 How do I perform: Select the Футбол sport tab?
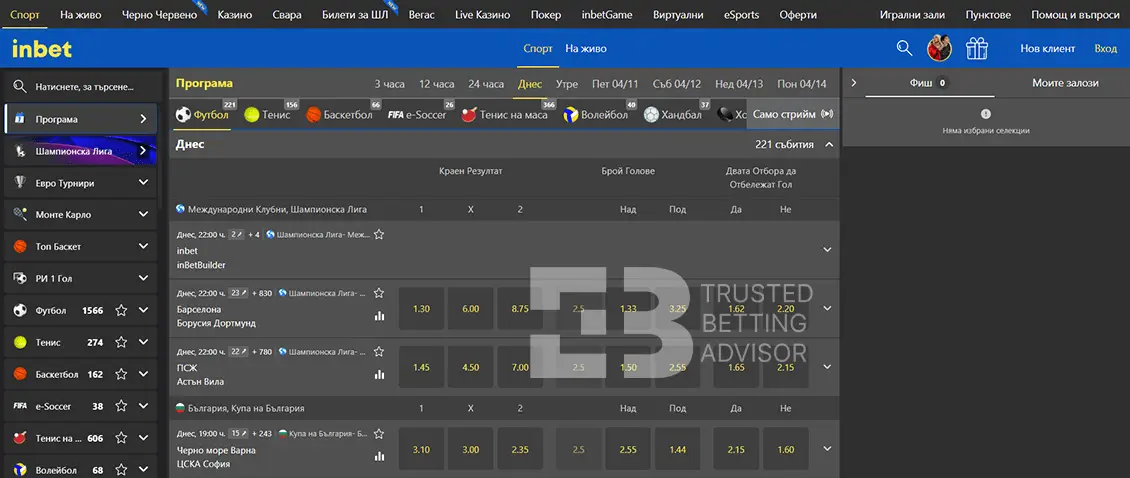coord(203,115)
